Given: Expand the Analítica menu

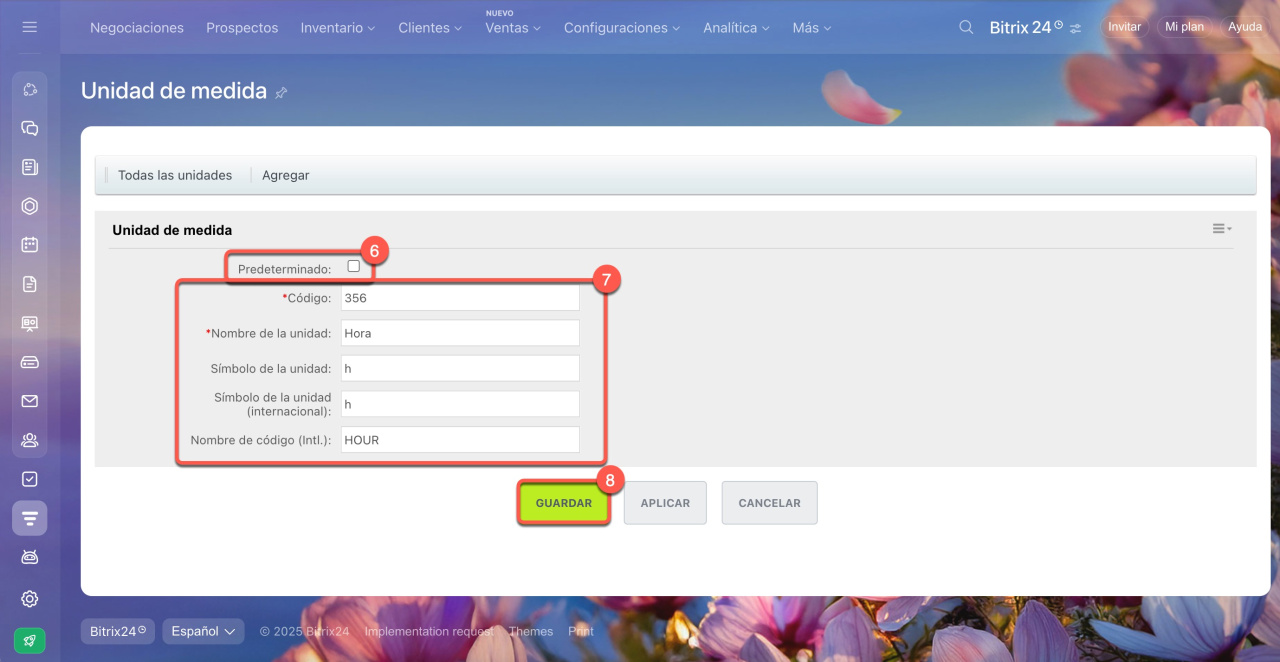Looking at the screenshot, I should pyautogui.click(x=736, y=28).
